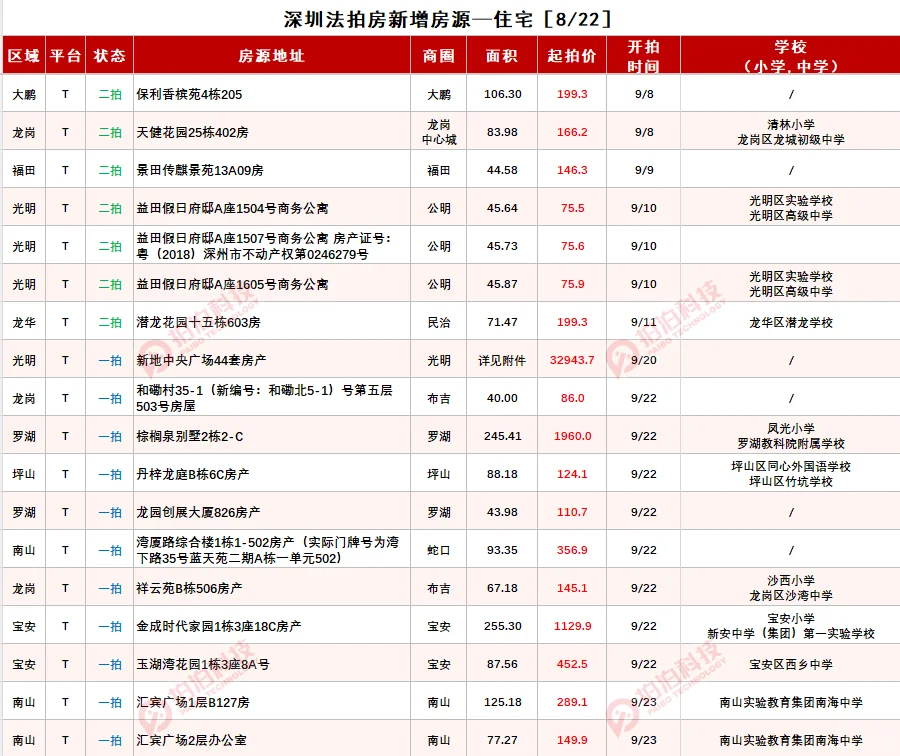Select address 益田假日府邸A座1504号商务公寓

232,208
